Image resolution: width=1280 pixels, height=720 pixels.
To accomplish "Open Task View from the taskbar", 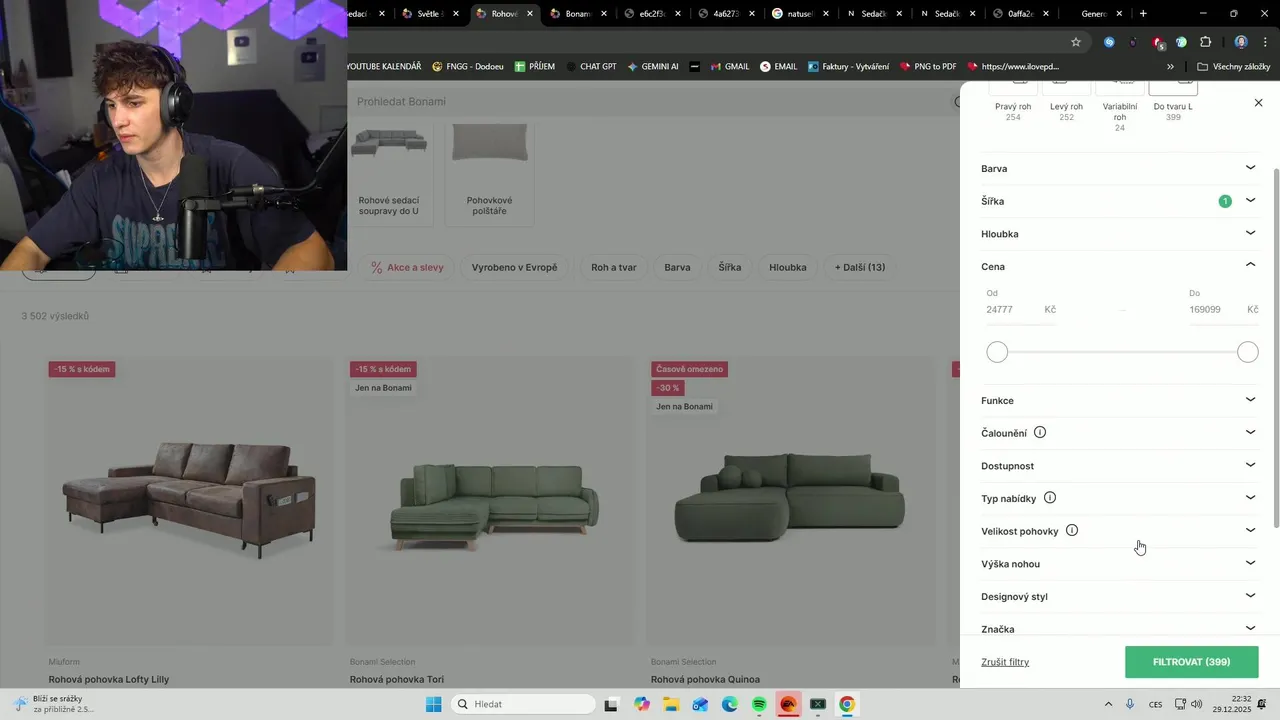I will pos(611,704).
